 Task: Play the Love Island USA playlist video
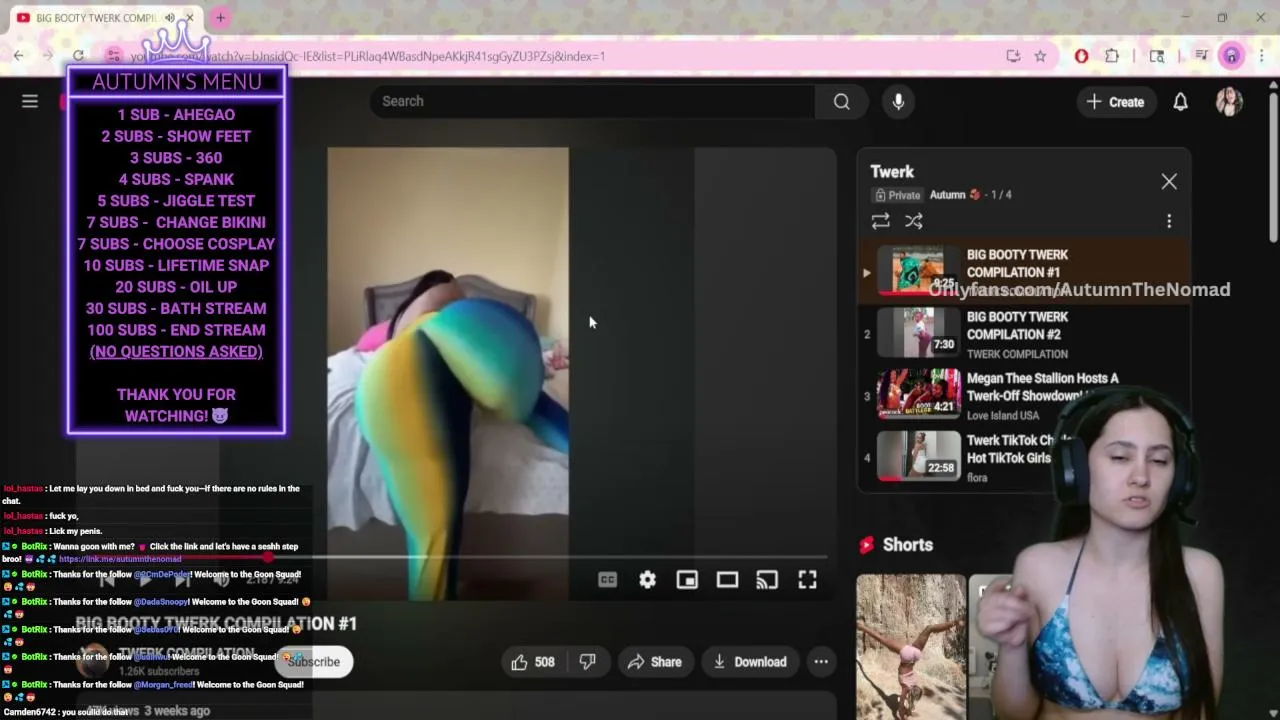point(1024,396)
